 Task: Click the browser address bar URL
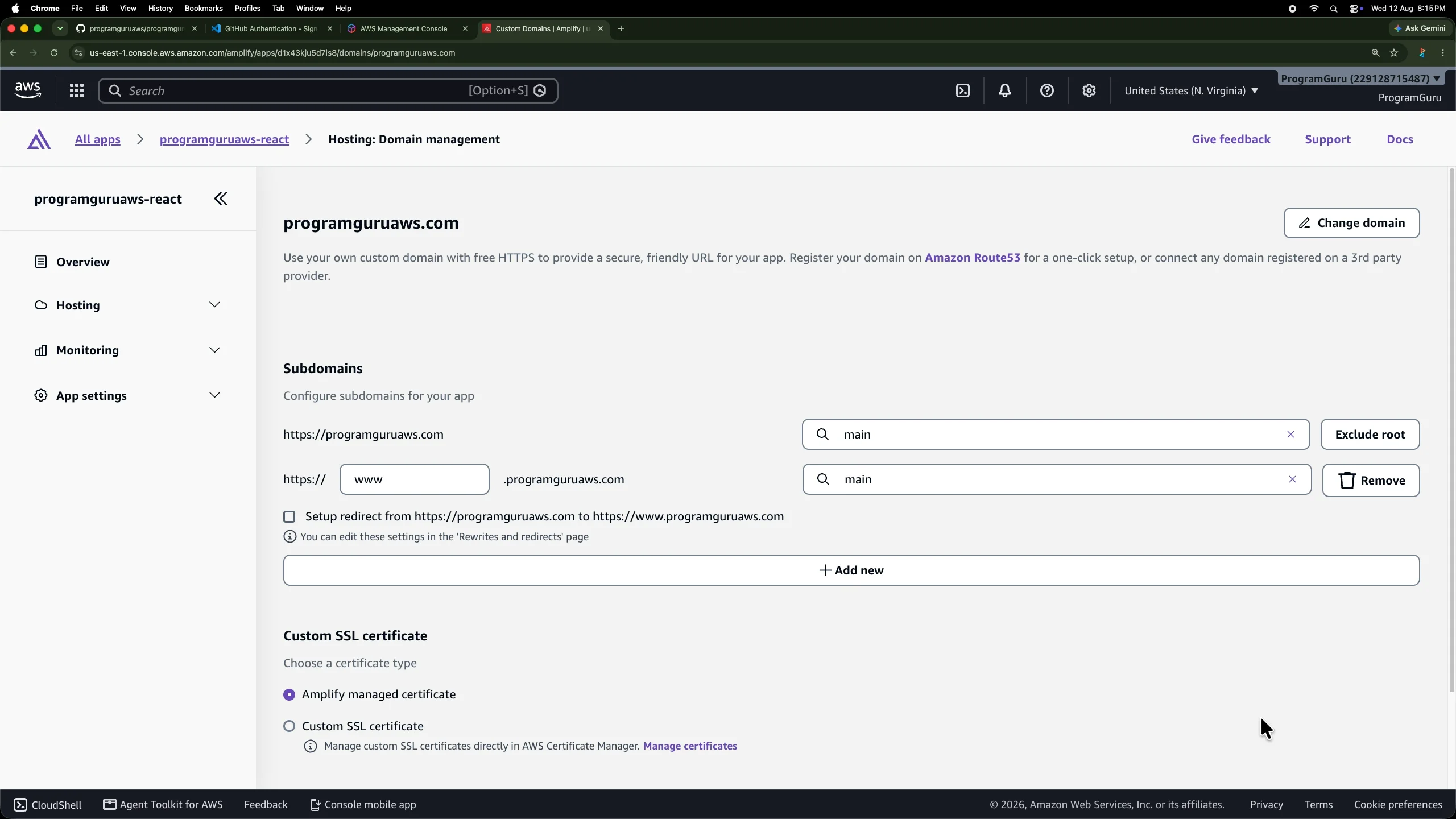[272, 53]
